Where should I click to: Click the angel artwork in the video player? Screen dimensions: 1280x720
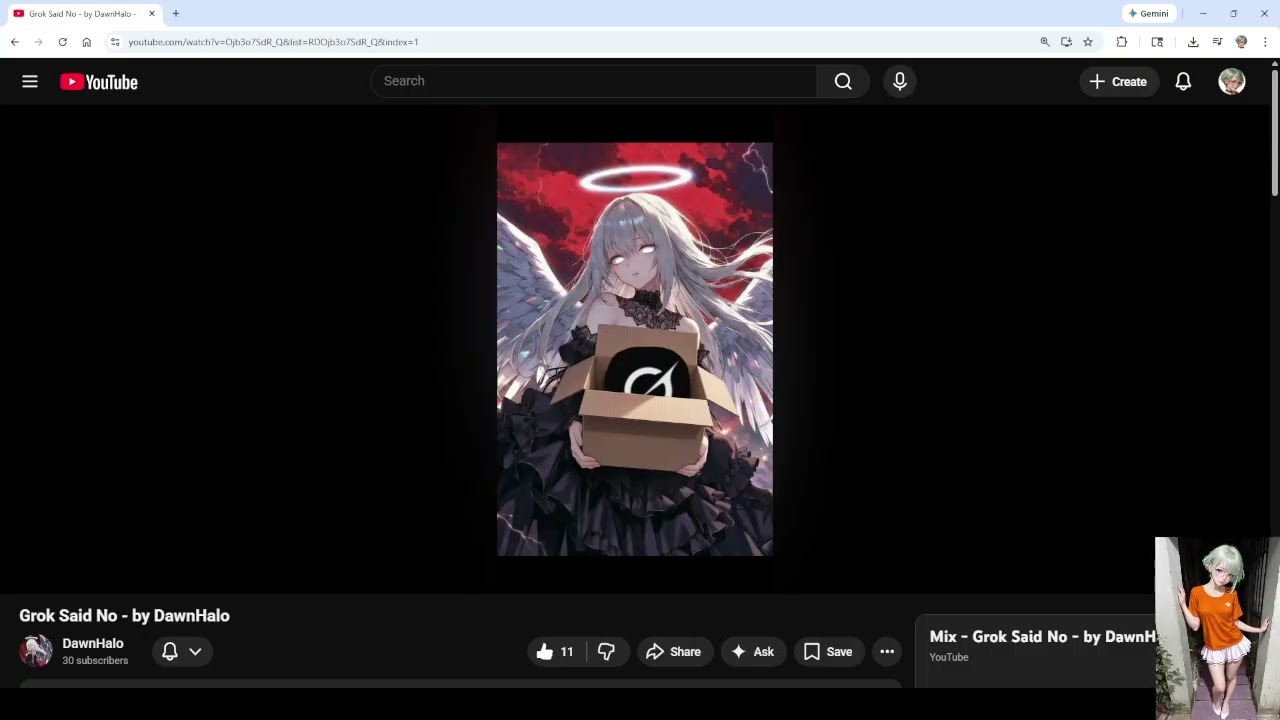point(635,349)
